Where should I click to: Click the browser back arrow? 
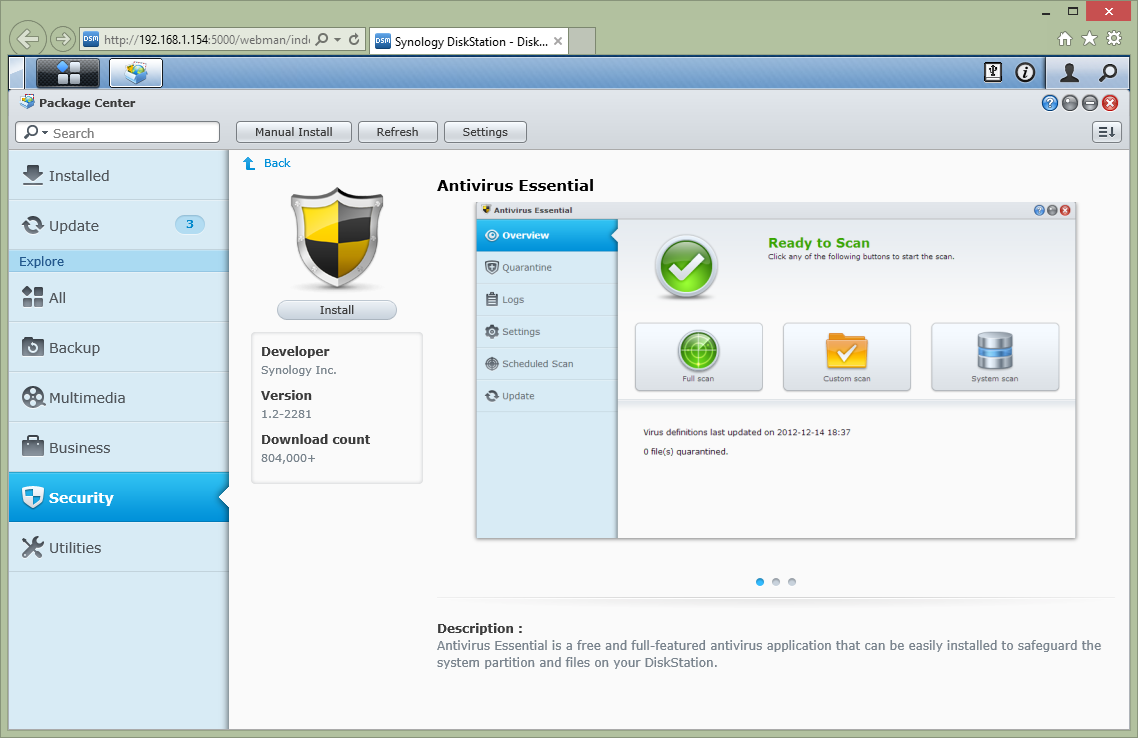(28, 39)
